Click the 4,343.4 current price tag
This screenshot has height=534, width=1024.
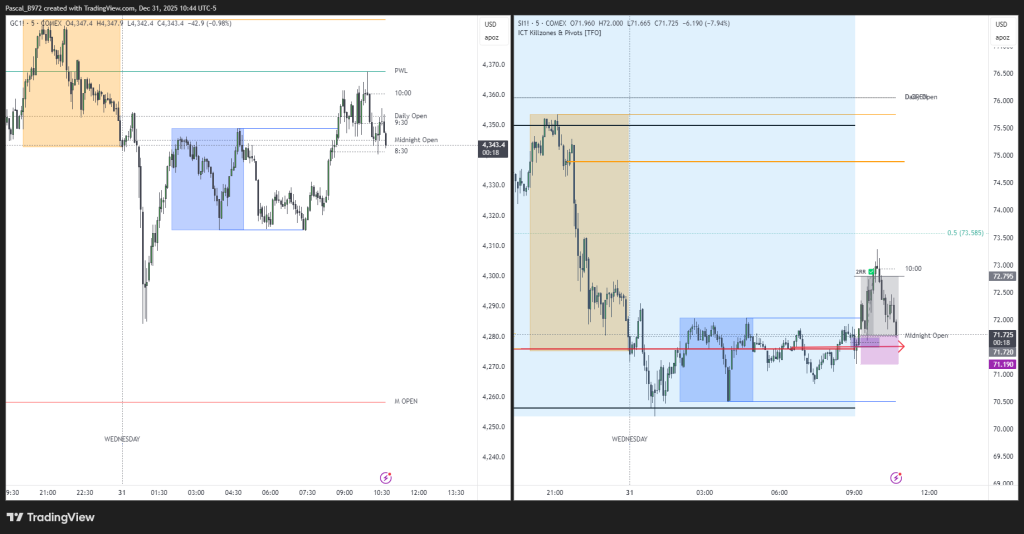[x=494, y=145]
